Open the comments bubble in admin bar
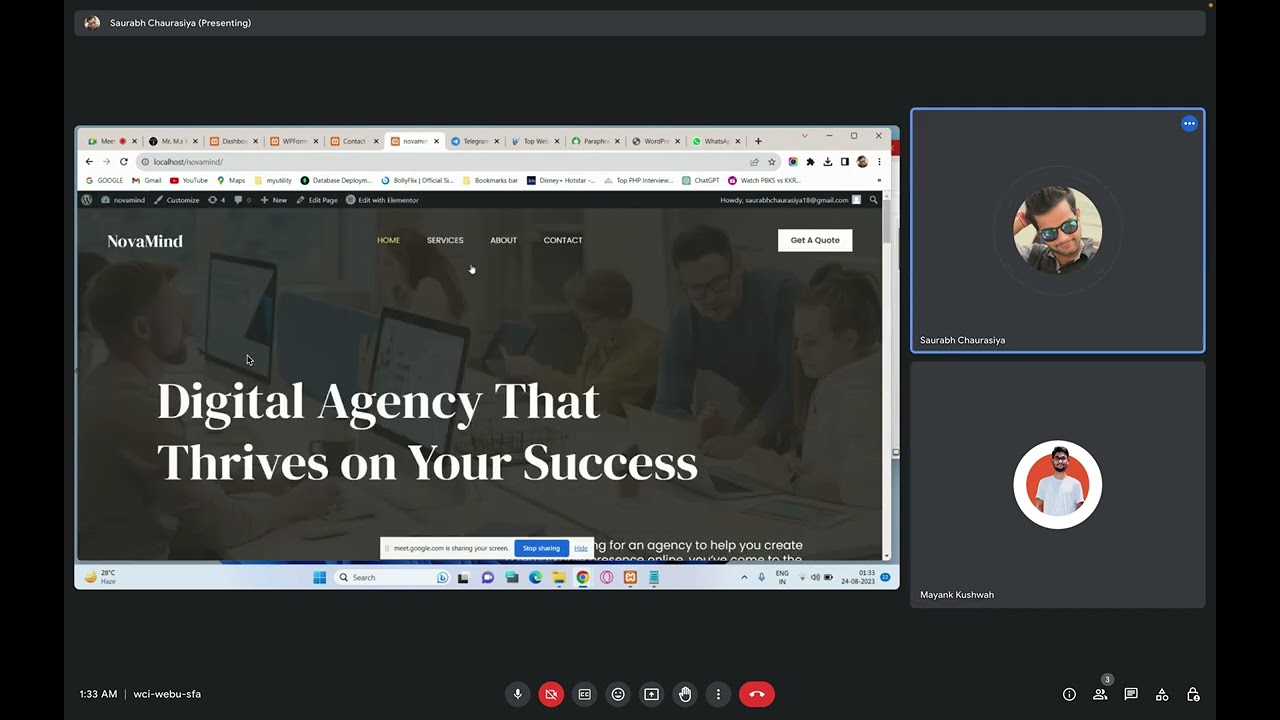Viewport: 1280px width, 720px height. click(242, 200)
